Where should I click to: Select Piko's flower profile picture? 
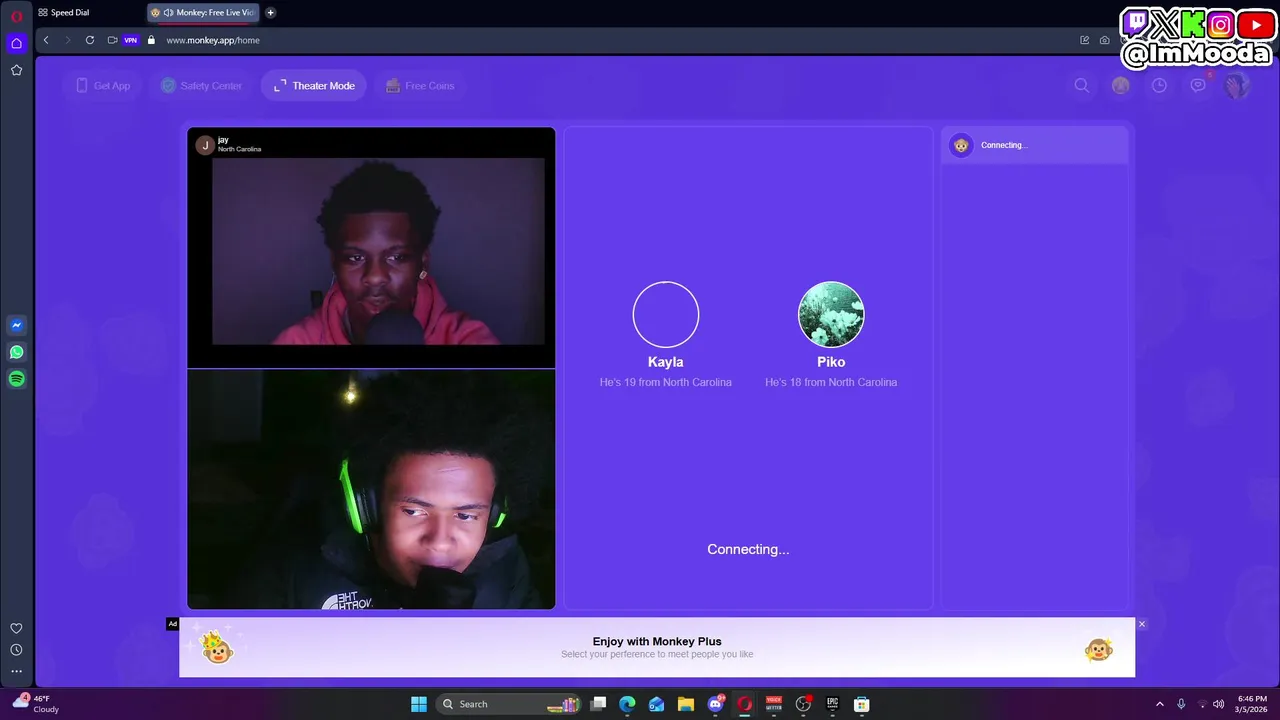coord(831,315)
